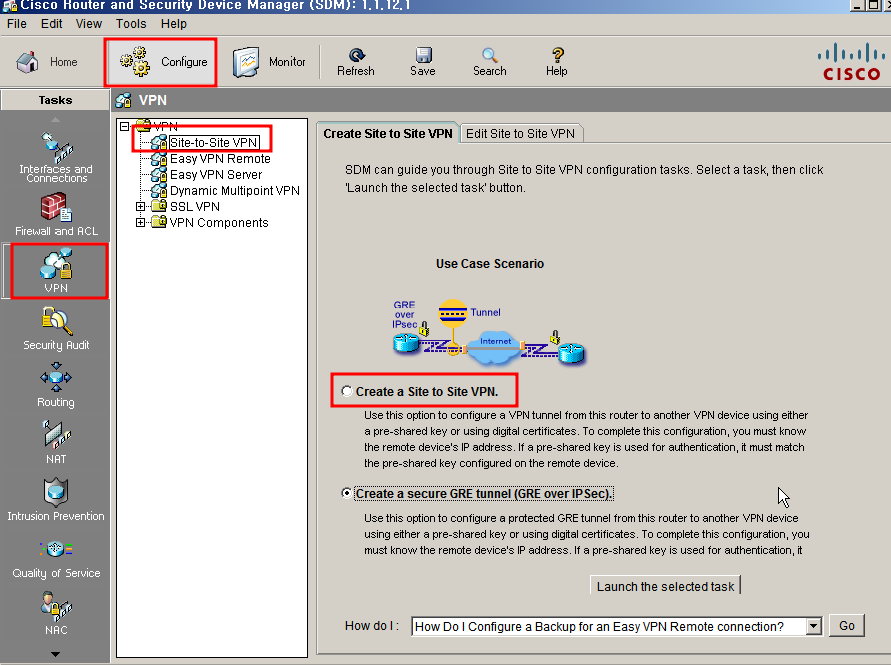Open the Monitor view
This screenshot has width=891, height=665.
click(269, 62)
